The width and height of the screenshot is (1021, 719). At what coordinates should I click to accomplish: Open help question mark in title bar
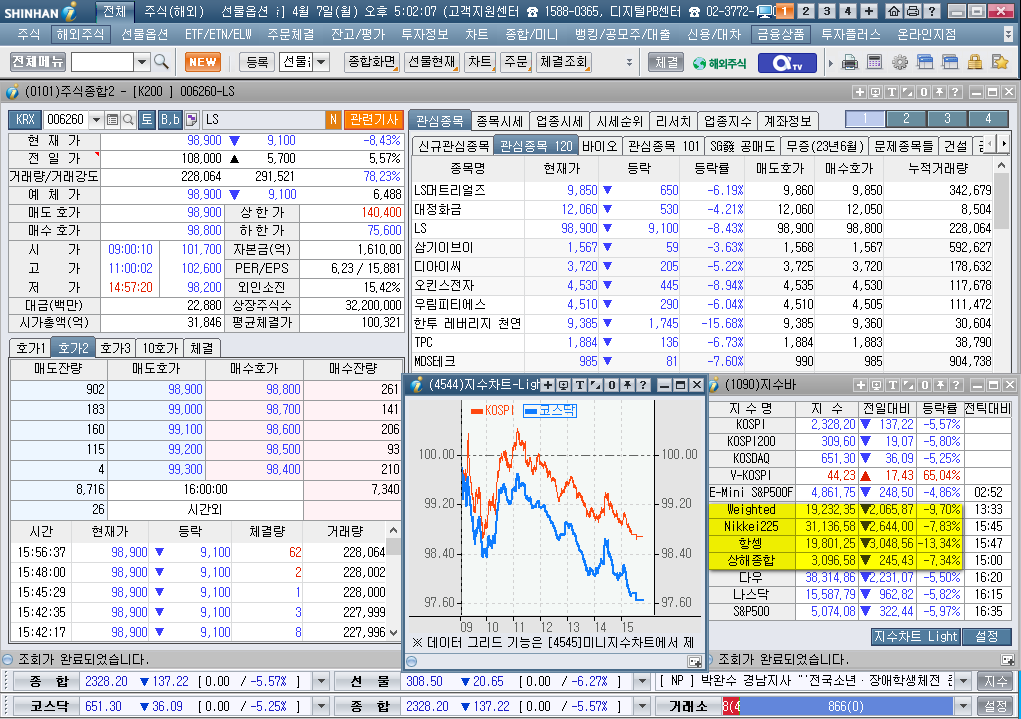[932, 11]
